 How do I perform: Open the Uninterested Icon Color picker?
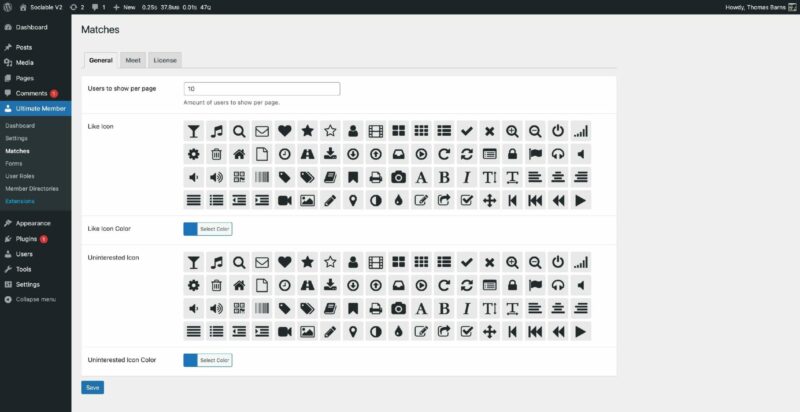[208, 360]
